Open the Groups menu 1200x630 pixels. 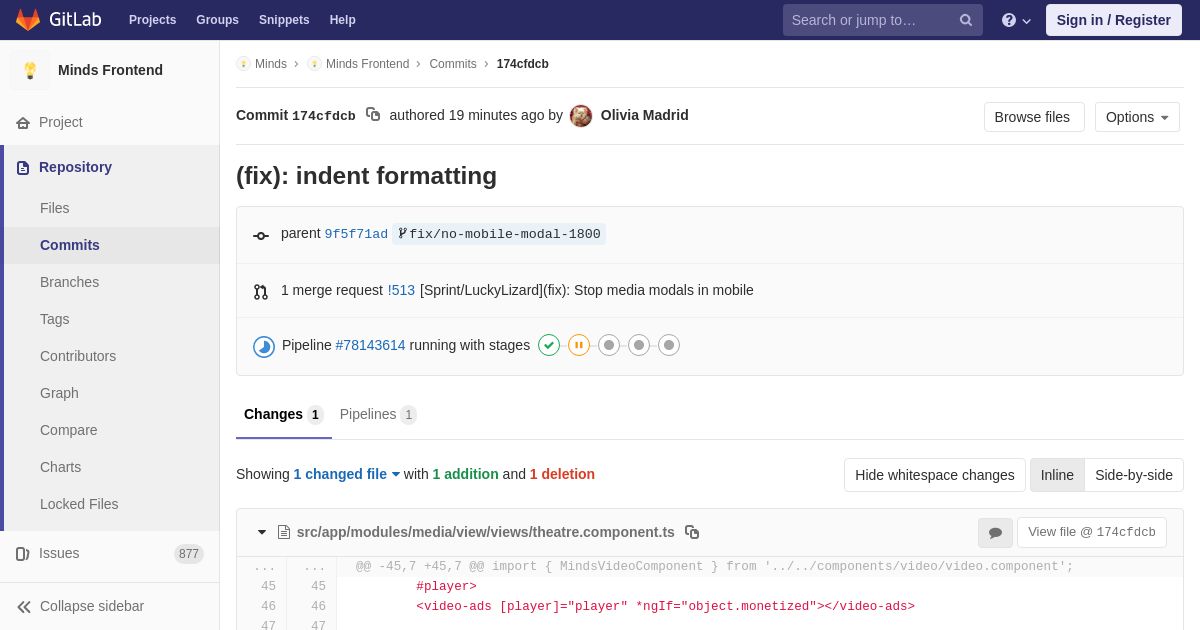click(x=217, y=20)
